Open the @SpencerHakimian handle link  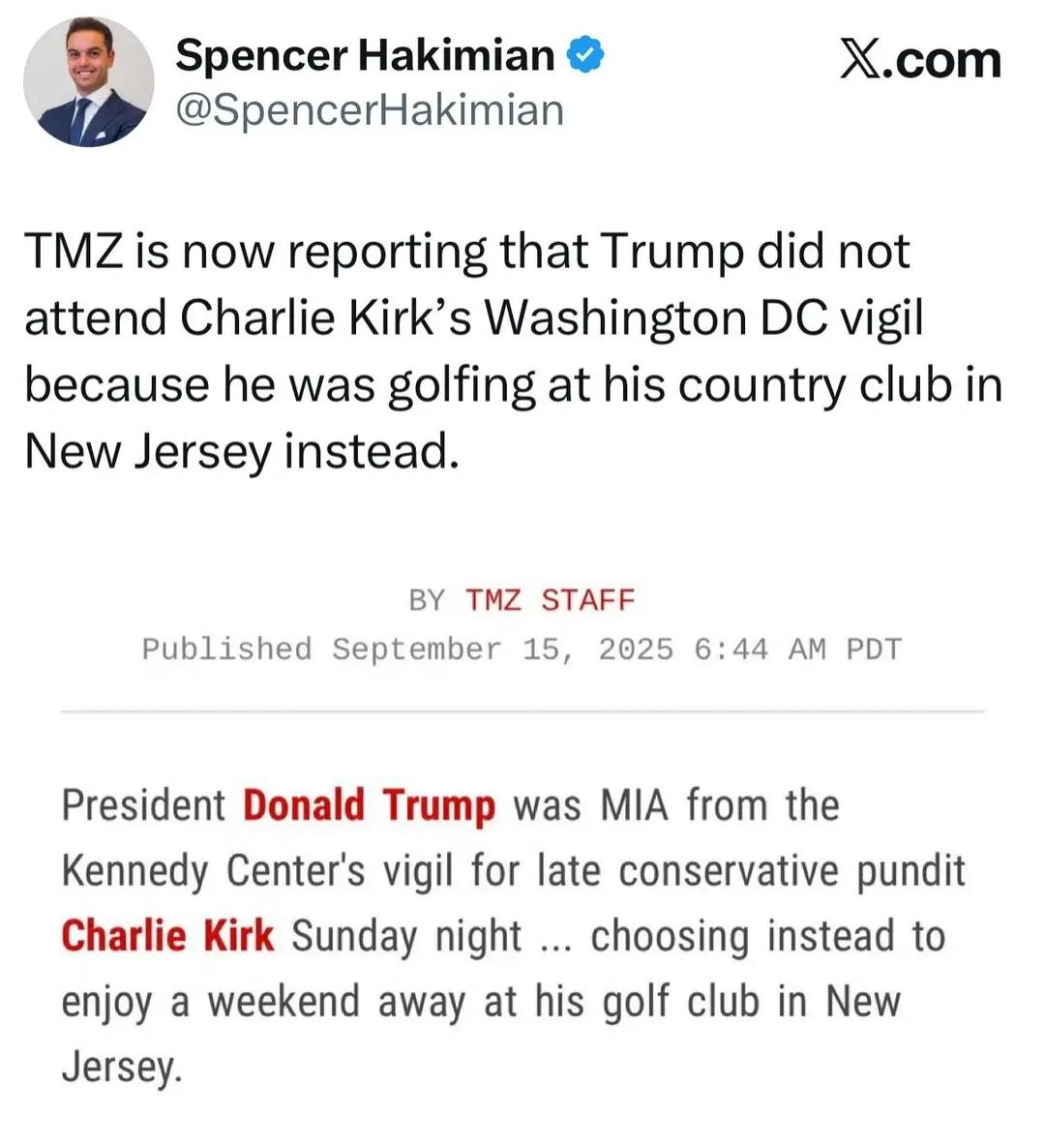[369, 109]
